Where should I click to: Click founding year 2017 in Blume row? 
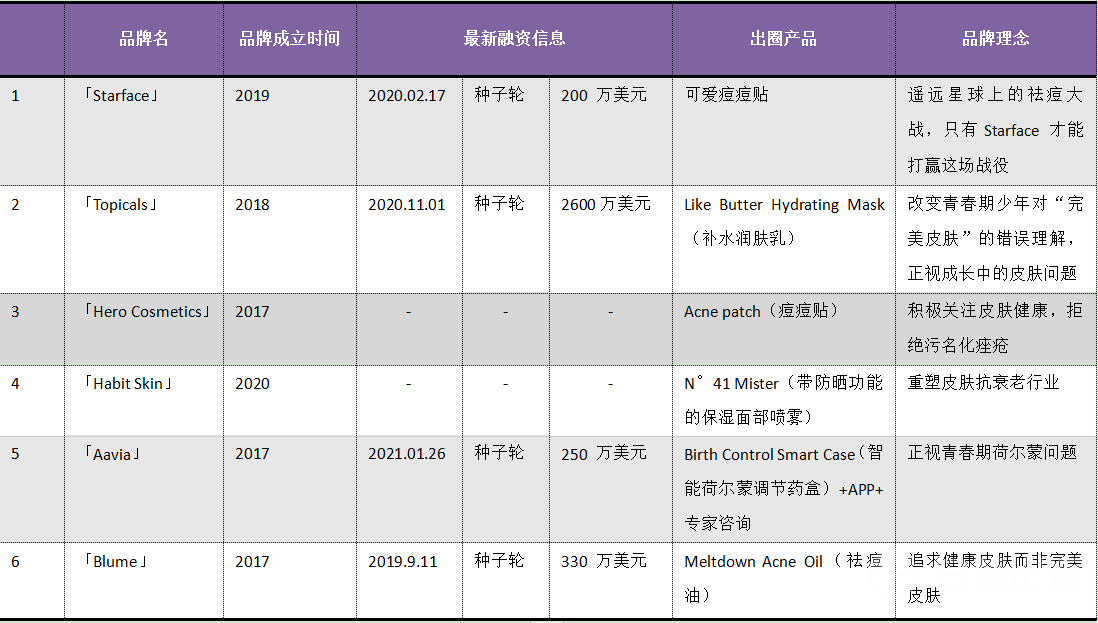252,561
